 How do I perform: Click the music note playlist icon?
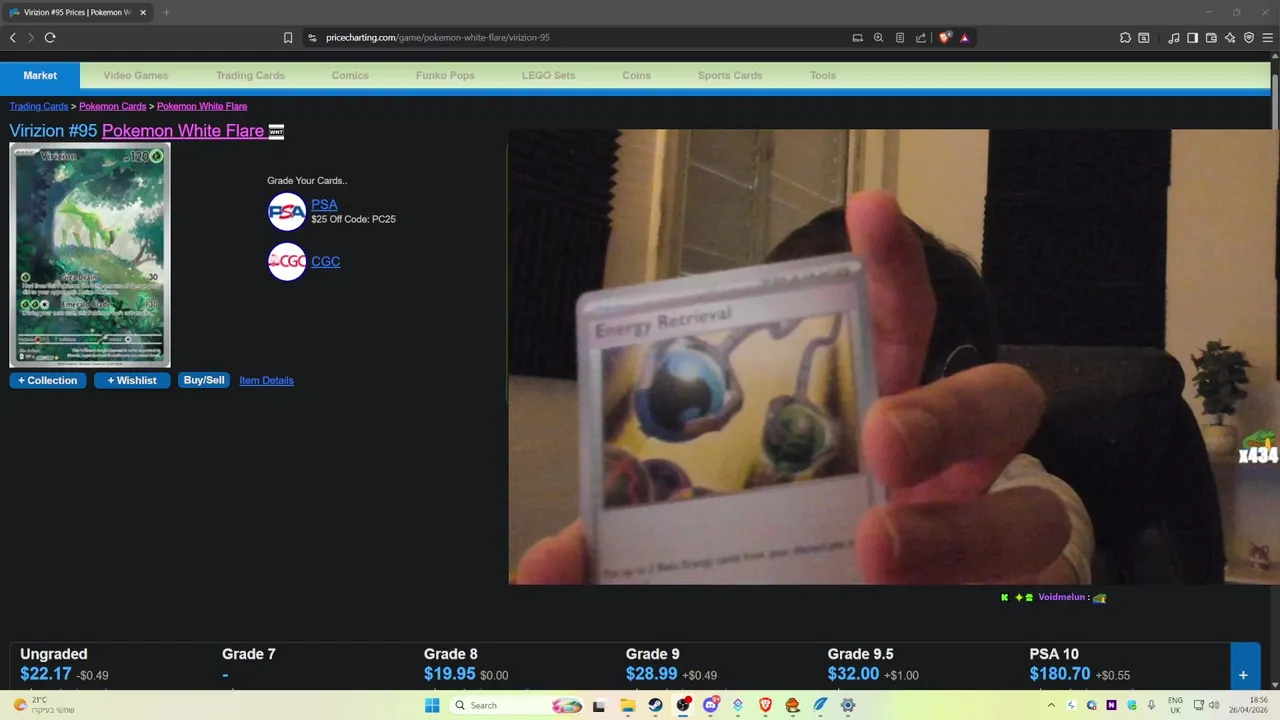tap(1174, 38)
